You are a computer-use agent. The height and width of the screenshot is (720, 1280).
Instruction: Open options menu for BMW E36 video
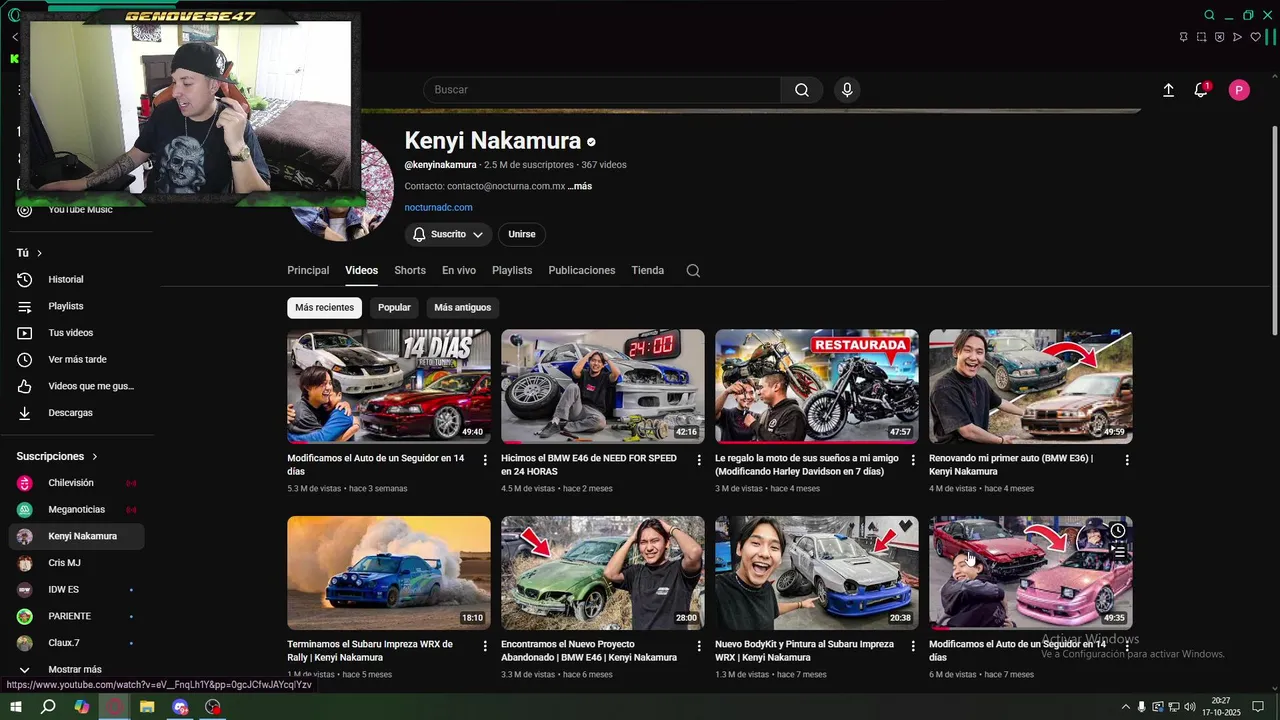point(1127,460)
